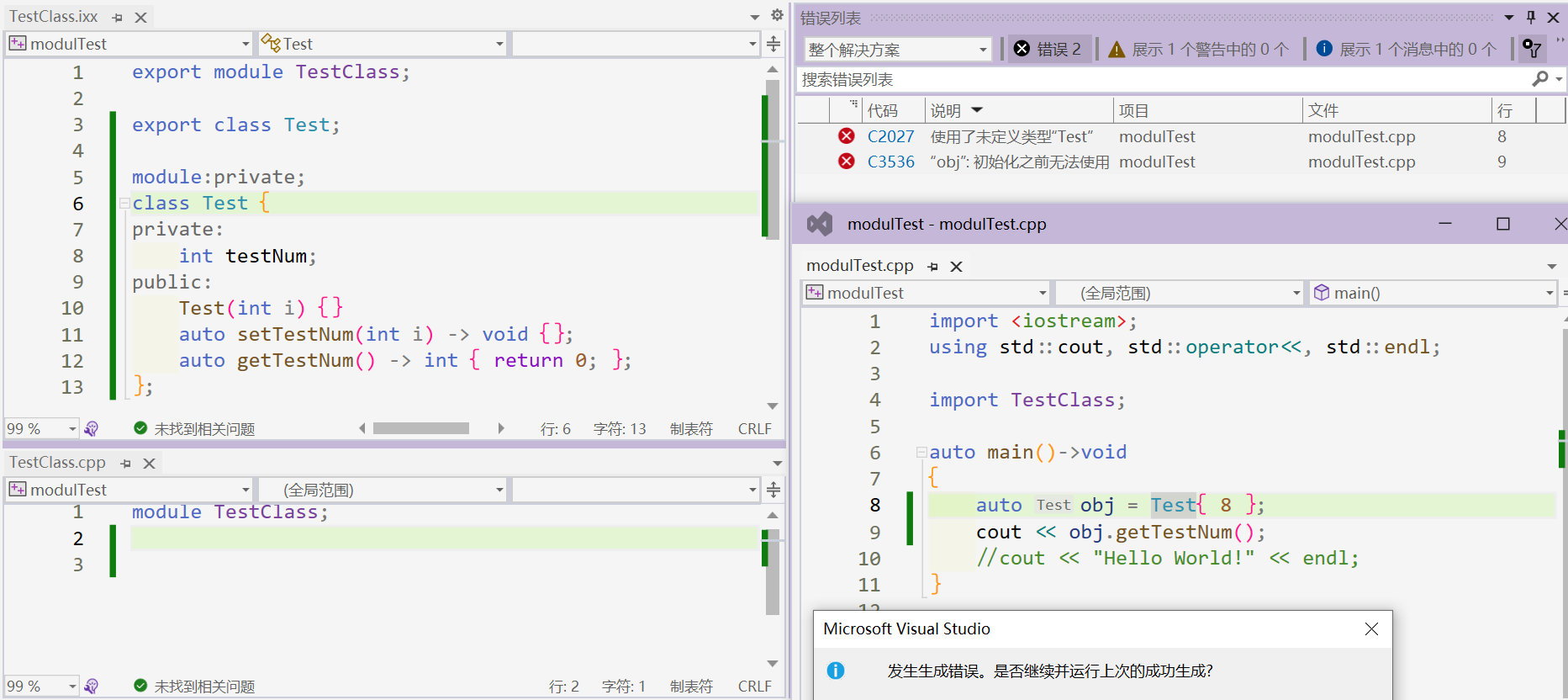This screenshot has height=700, width=1568.
Task: Click CRLF indicator in TestClass.cpp status bar
Action: (x=754, y=687)
